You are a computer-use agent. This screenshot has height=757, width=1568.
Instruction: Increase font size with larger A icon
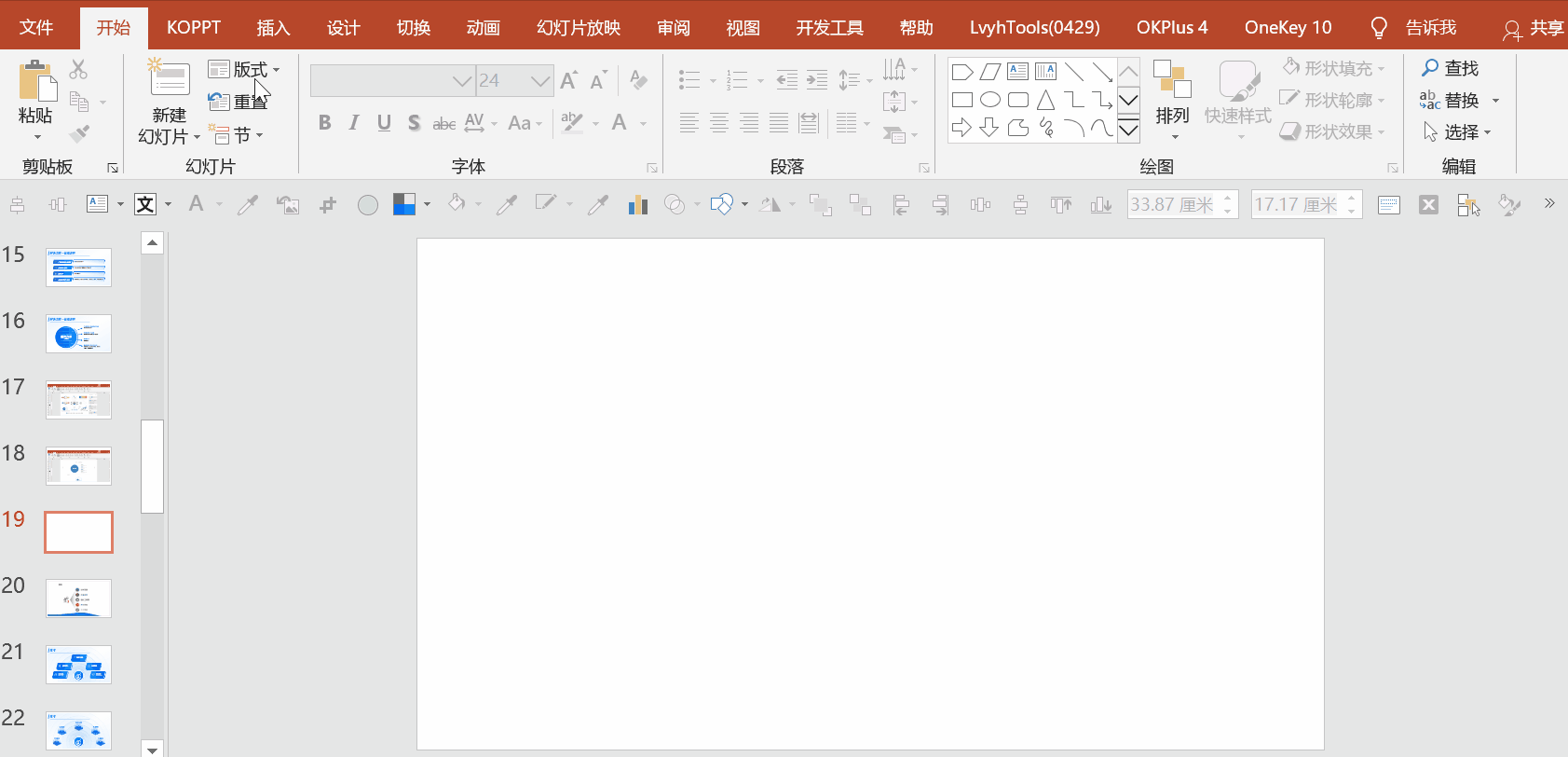pos(568,81)
